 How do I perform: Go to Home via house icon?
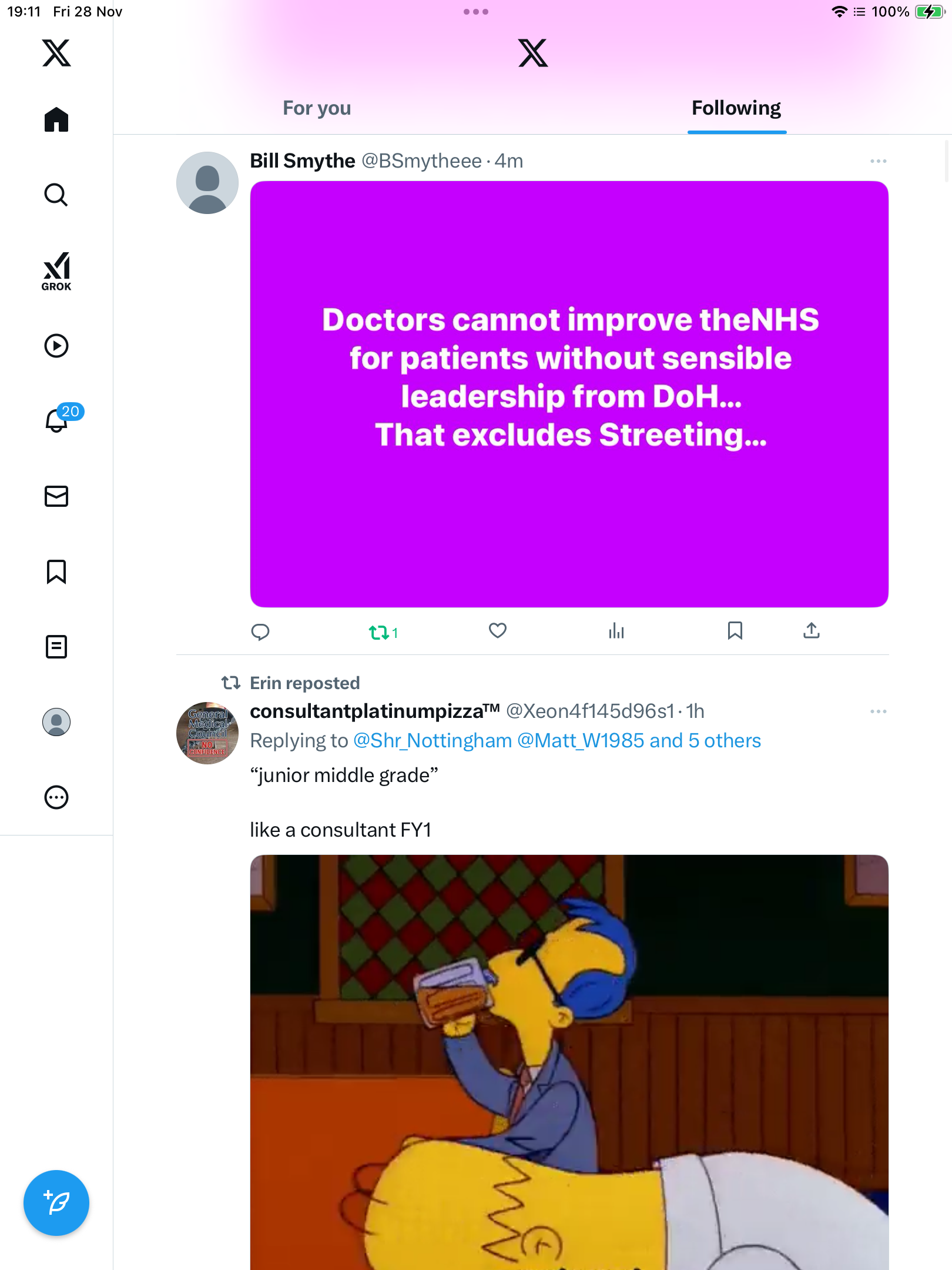point(56,119)
